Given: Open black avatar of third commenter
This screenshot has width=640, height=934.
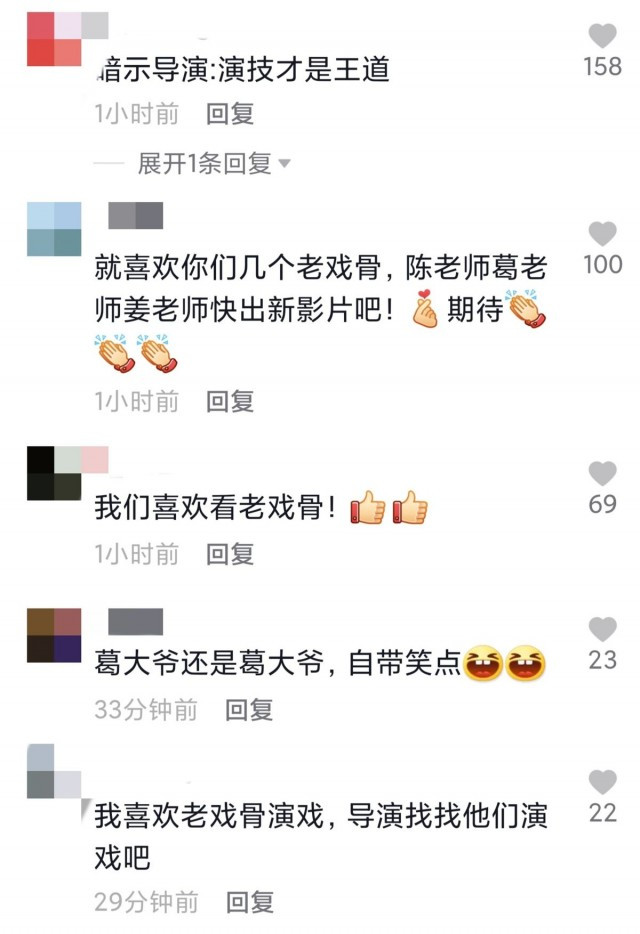Looking at the screenshot, I should [x=54, y=473].
